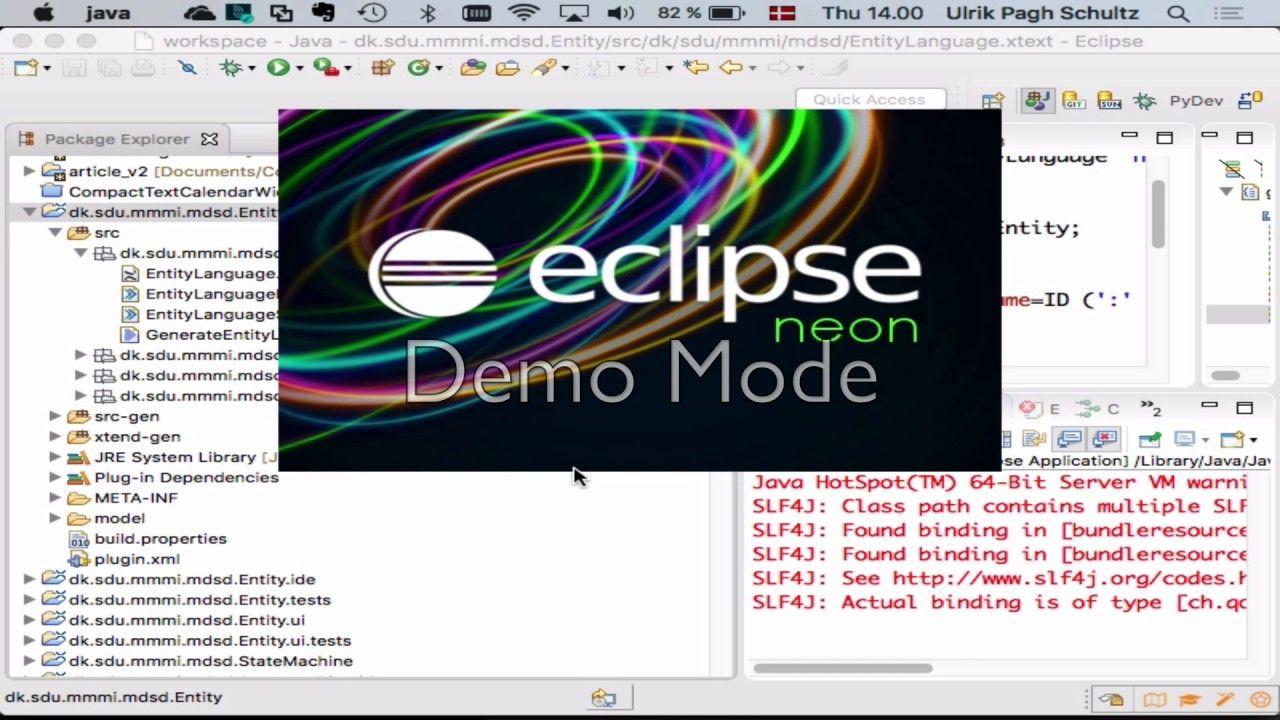Switch to the PyDev perspective button
This screenshot has height=720, width=1280.
click(x=1195, y=101)
